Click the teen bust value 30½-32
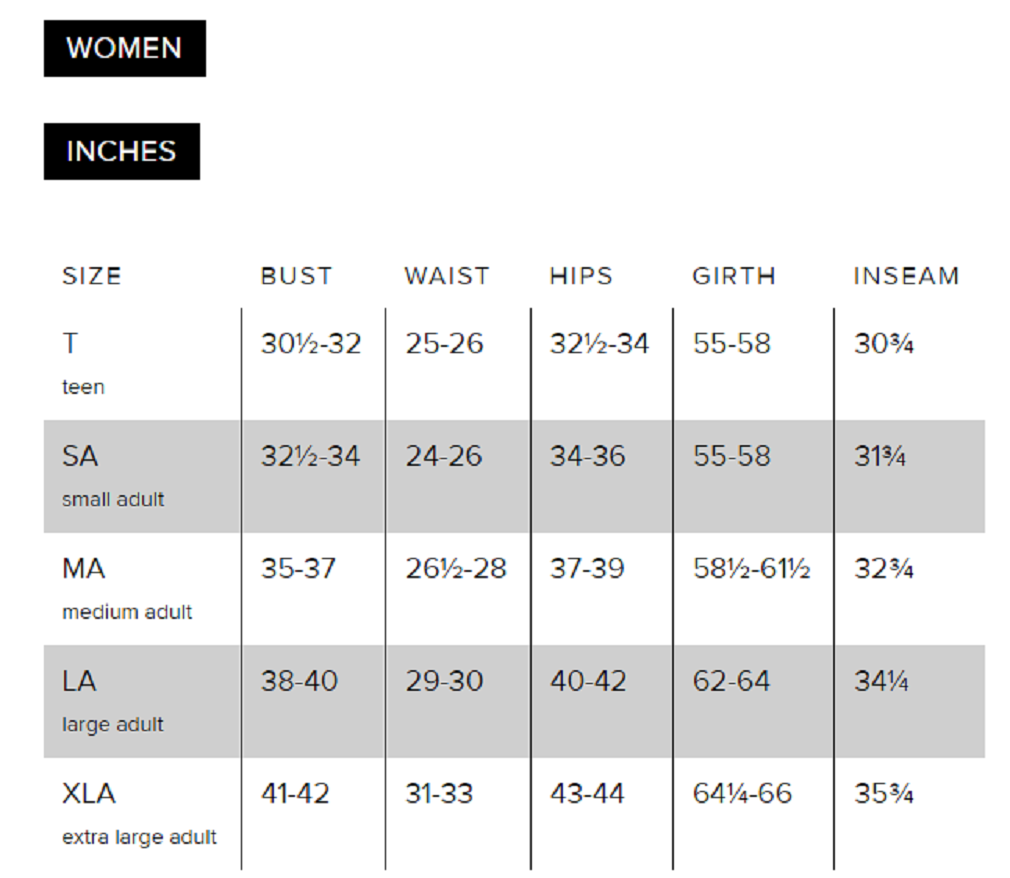1010x878 pixels. tap(311, 344)
